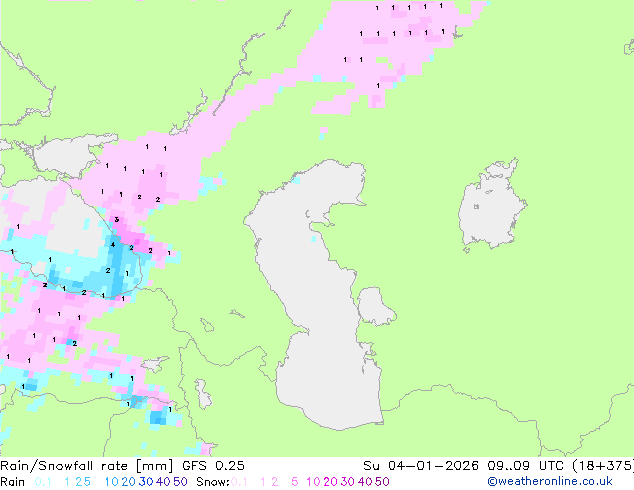Viewport: 634px width, 490px height.
Task: Pick the Rain legend value 0.1
Action: coord(43,482)
